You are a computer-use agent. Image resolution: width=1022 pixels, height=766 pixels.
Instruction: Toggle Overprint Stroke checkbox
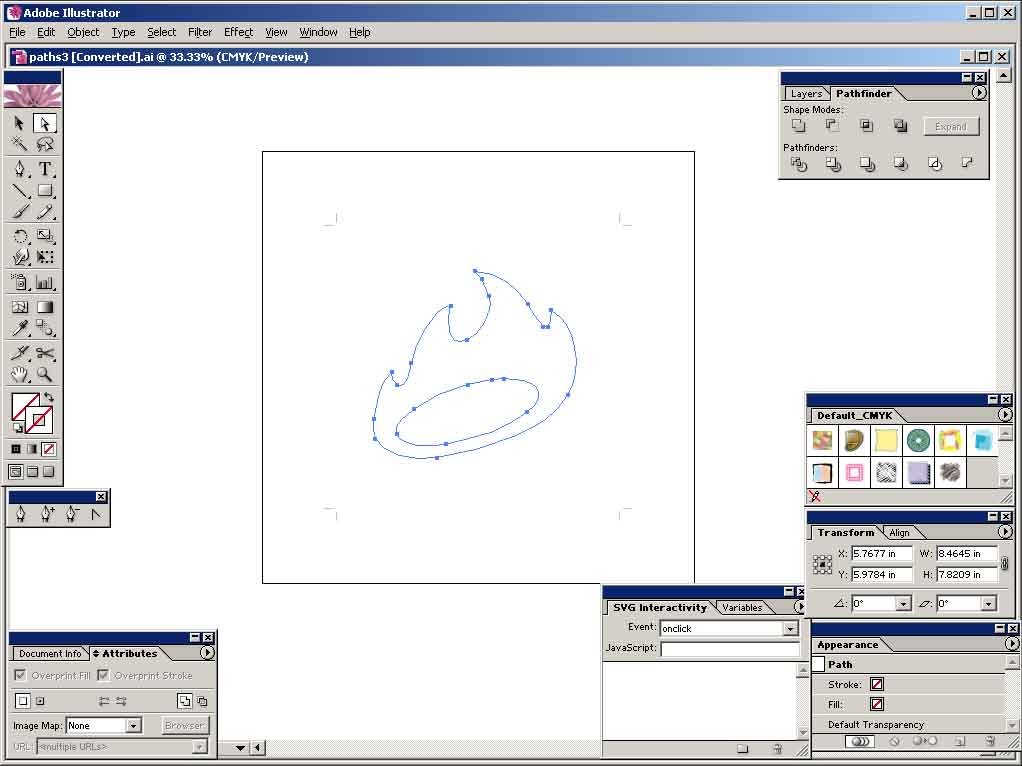pos(103,675)
